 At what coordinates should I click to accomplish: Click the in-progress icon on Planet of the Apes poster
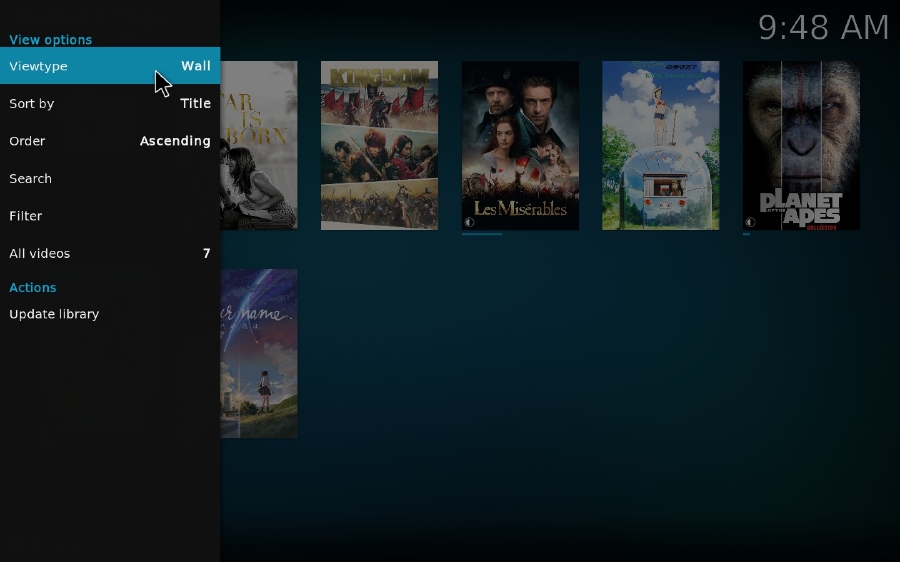point(750,222)
